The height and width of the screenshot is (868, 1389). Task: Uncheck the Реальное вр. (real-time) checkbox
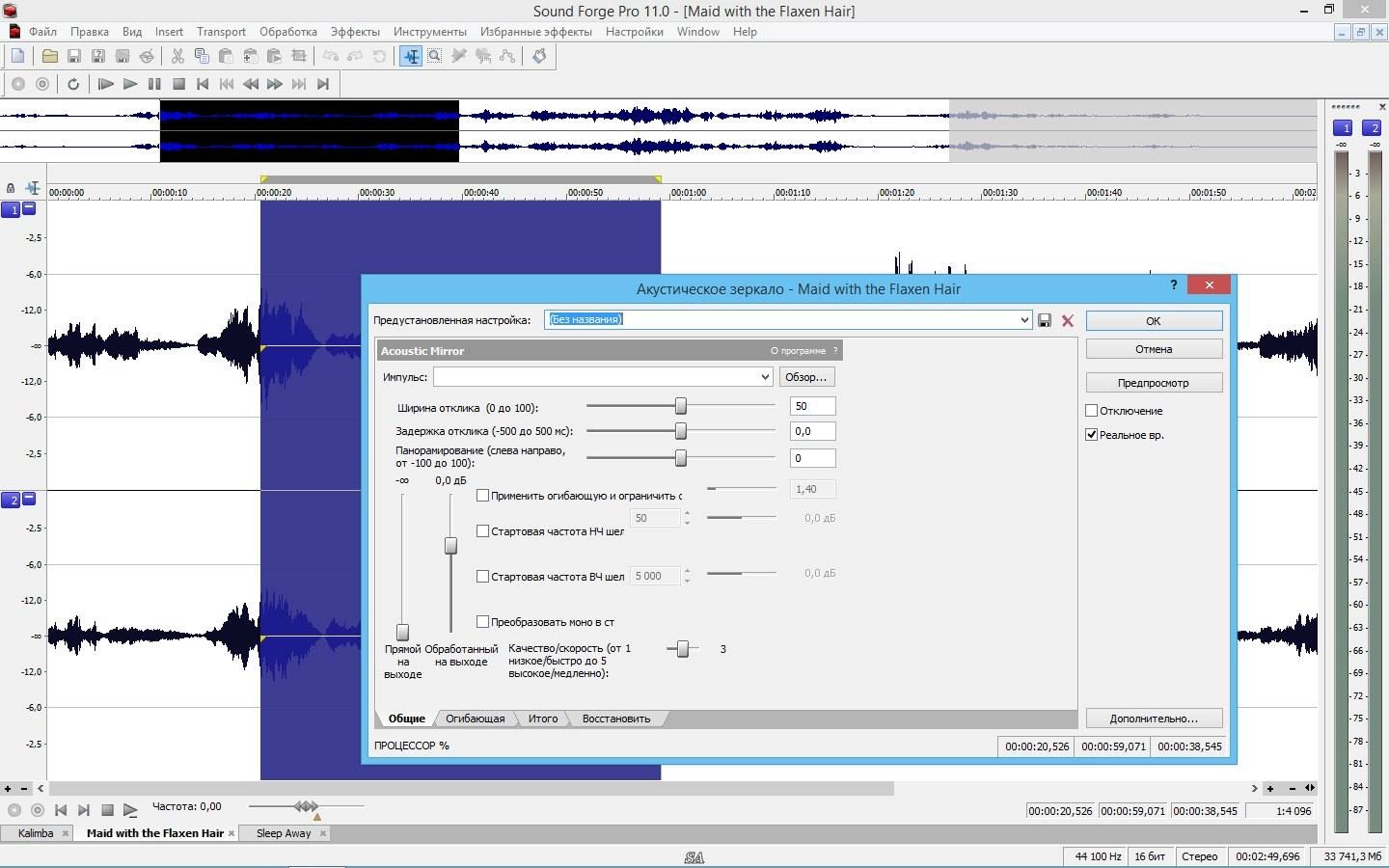[1092, 434]
